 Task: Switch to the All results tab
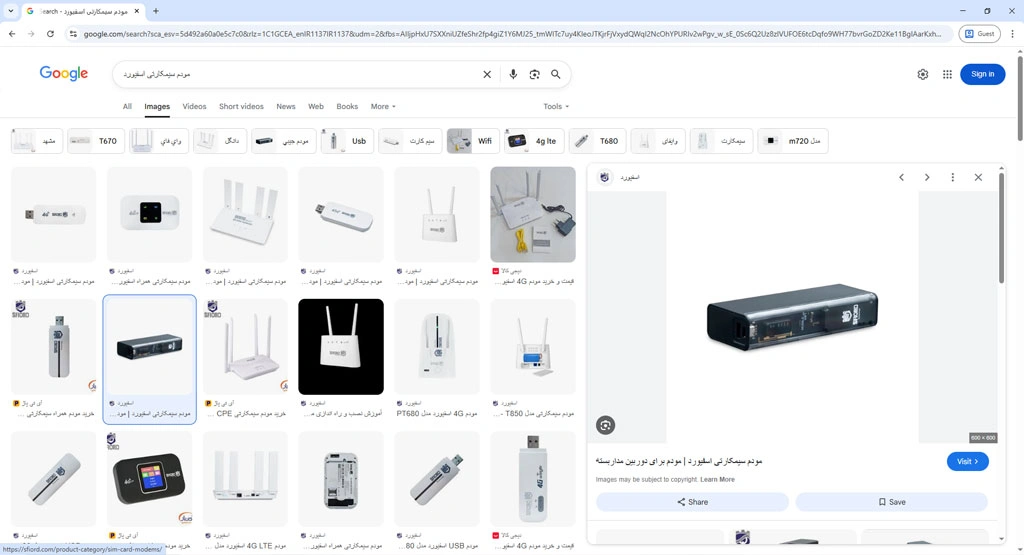pos(127,106)
